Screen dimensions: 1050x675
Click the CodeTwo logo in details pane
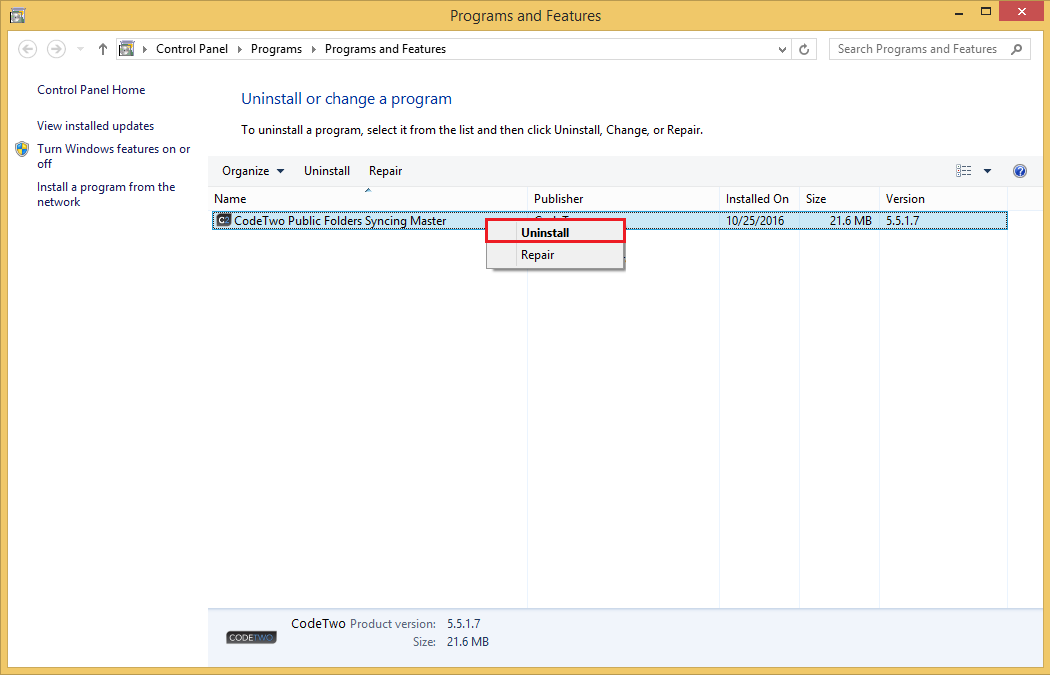(251, 638)
